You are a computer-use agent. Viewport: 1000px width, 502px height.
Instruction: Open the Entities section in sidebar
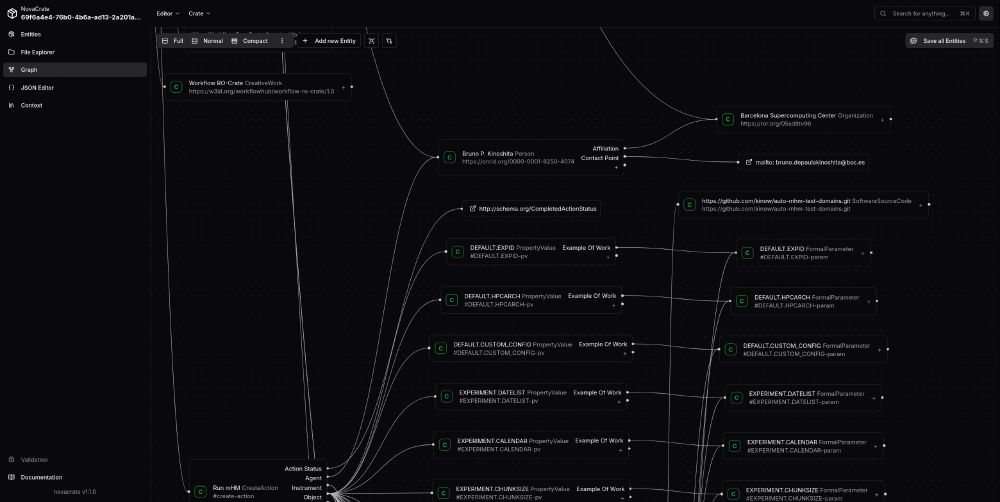click(x=75, y=34)
